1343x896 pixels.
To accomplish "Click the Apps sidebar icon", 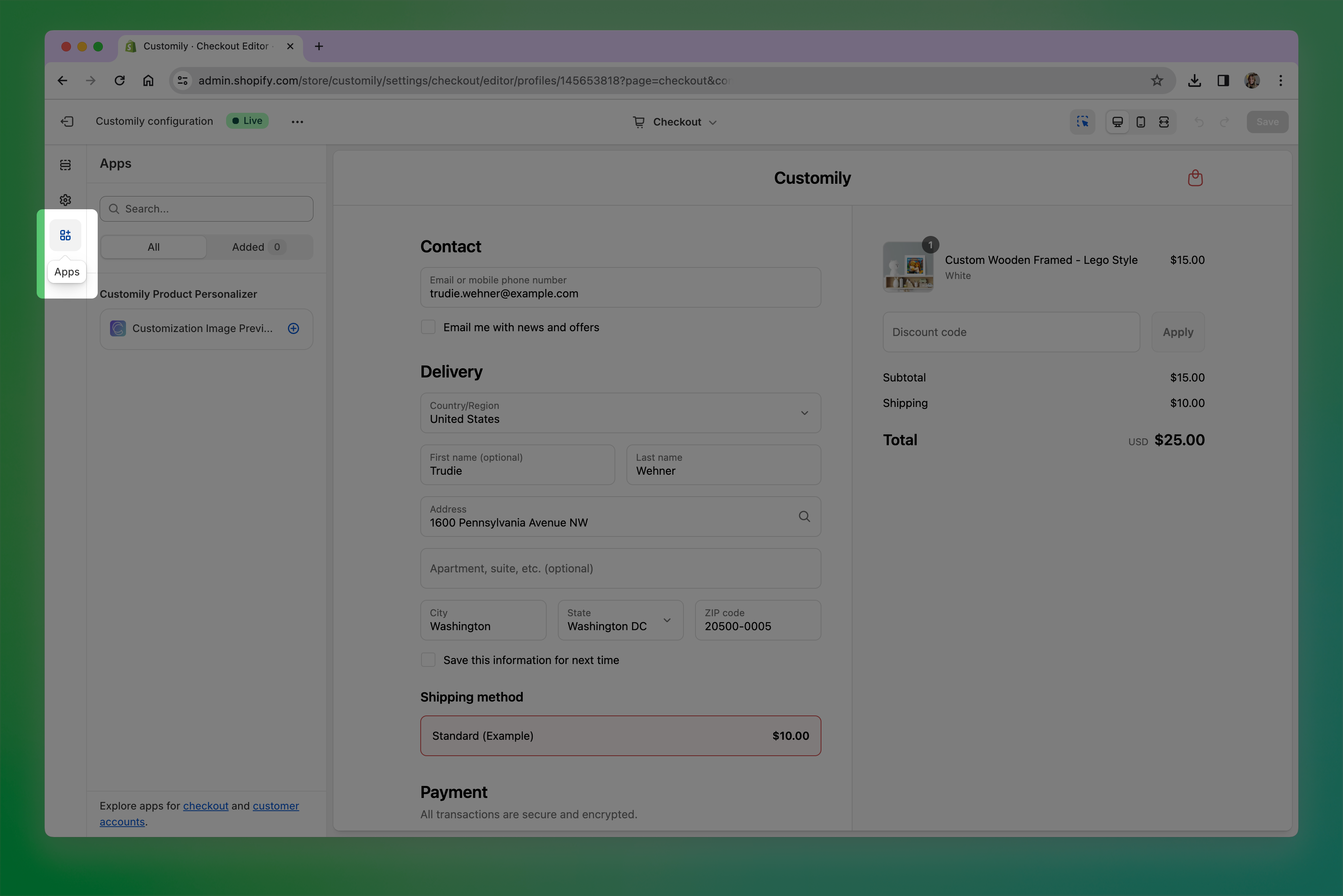I will click(x=65, y=235).
